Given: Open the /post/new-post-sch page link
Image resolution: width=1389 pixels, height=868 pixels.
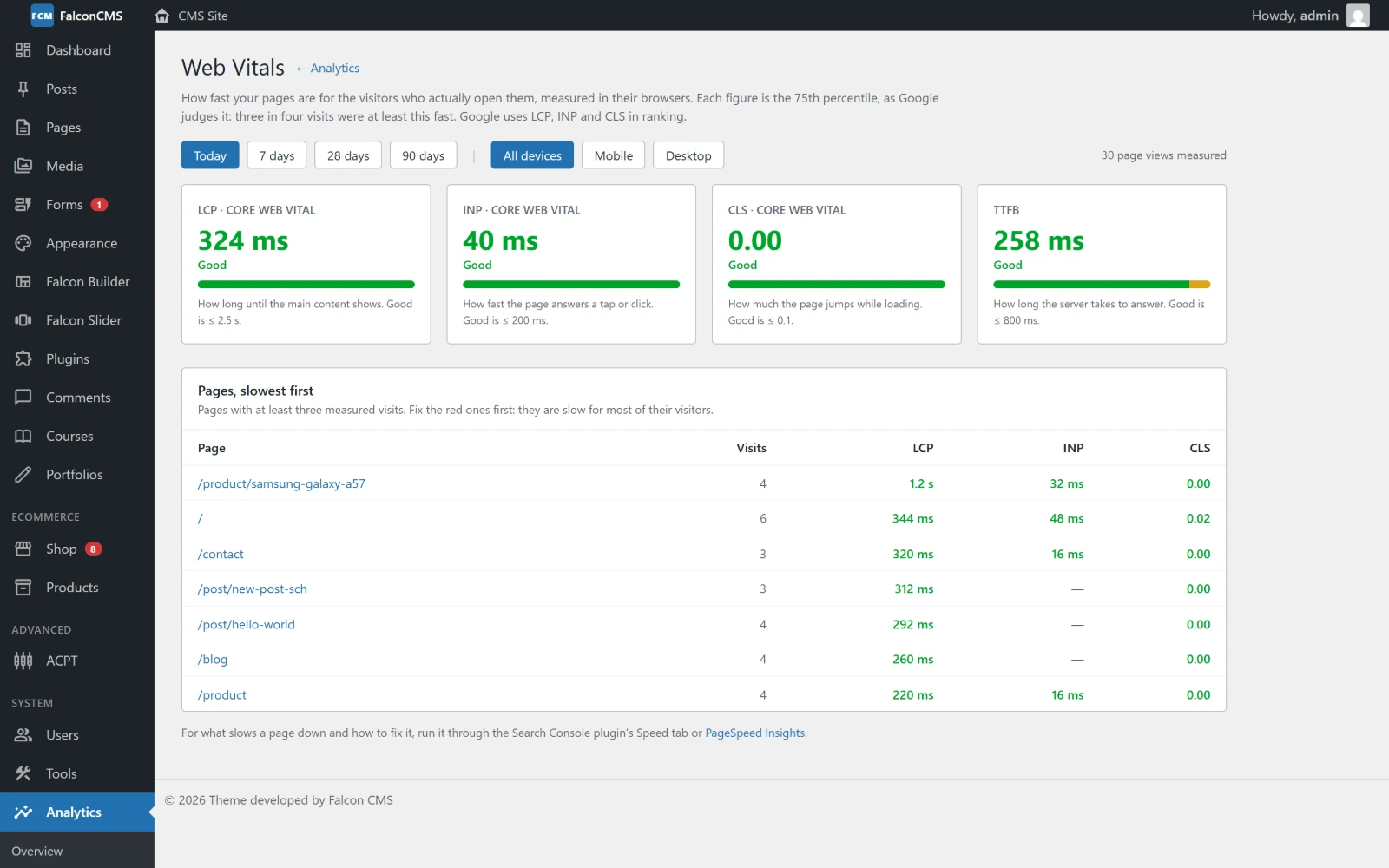Looking at the screenshot, I should 253,589.
